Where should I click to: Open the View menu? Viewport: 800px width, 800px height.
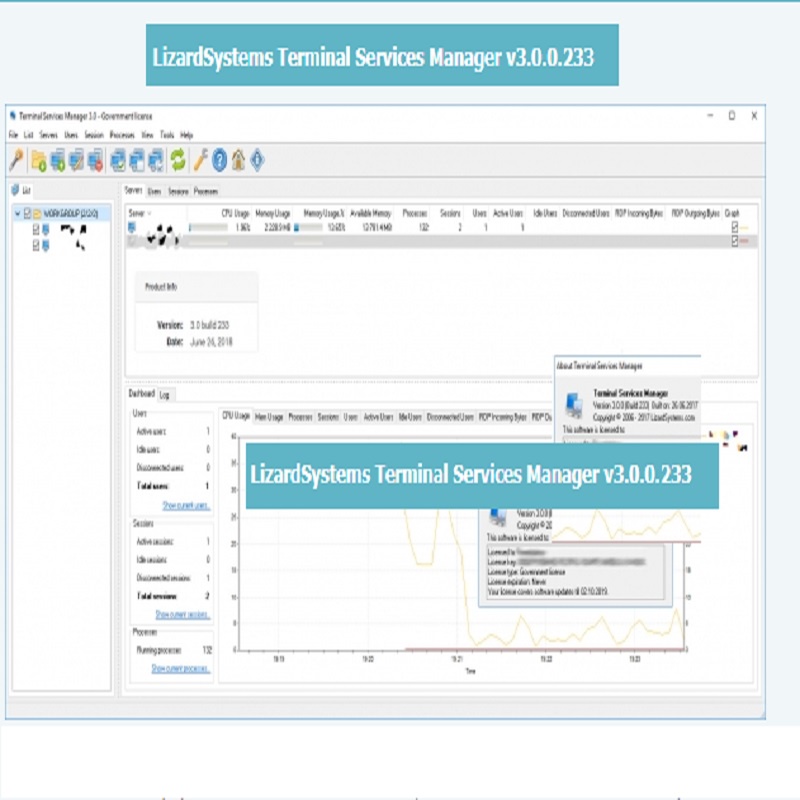pyautogui.click(x=147, y=135)
